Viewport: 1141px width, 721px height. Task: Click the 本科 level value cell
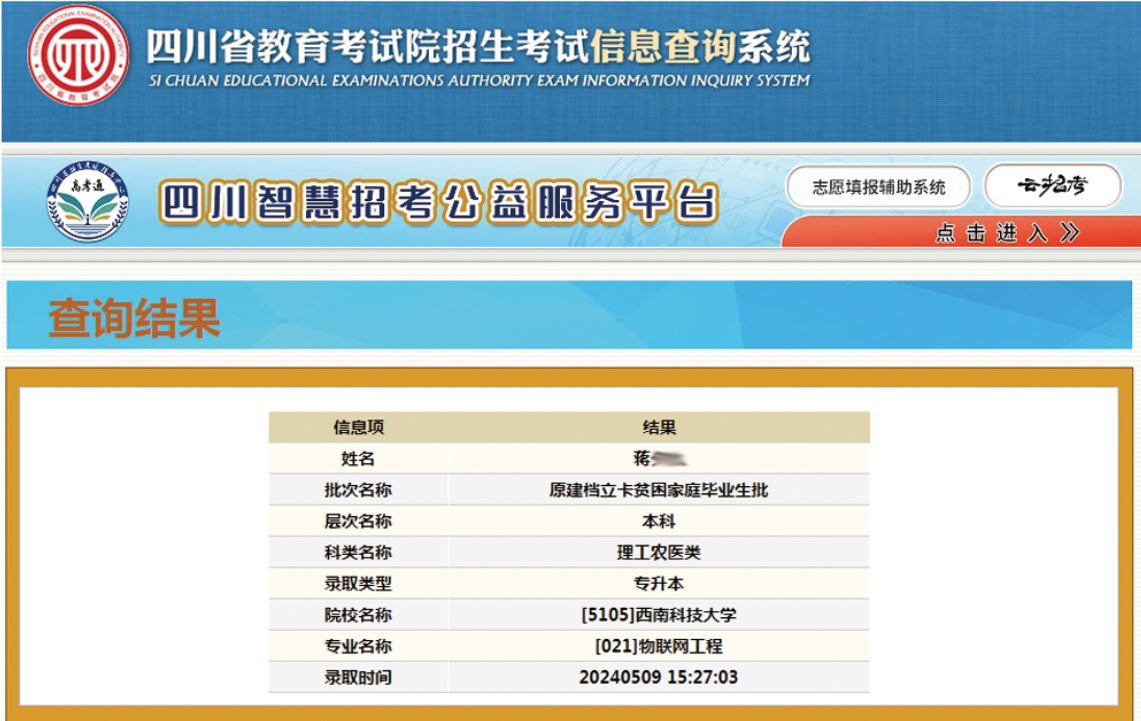(x=658, y=521)
